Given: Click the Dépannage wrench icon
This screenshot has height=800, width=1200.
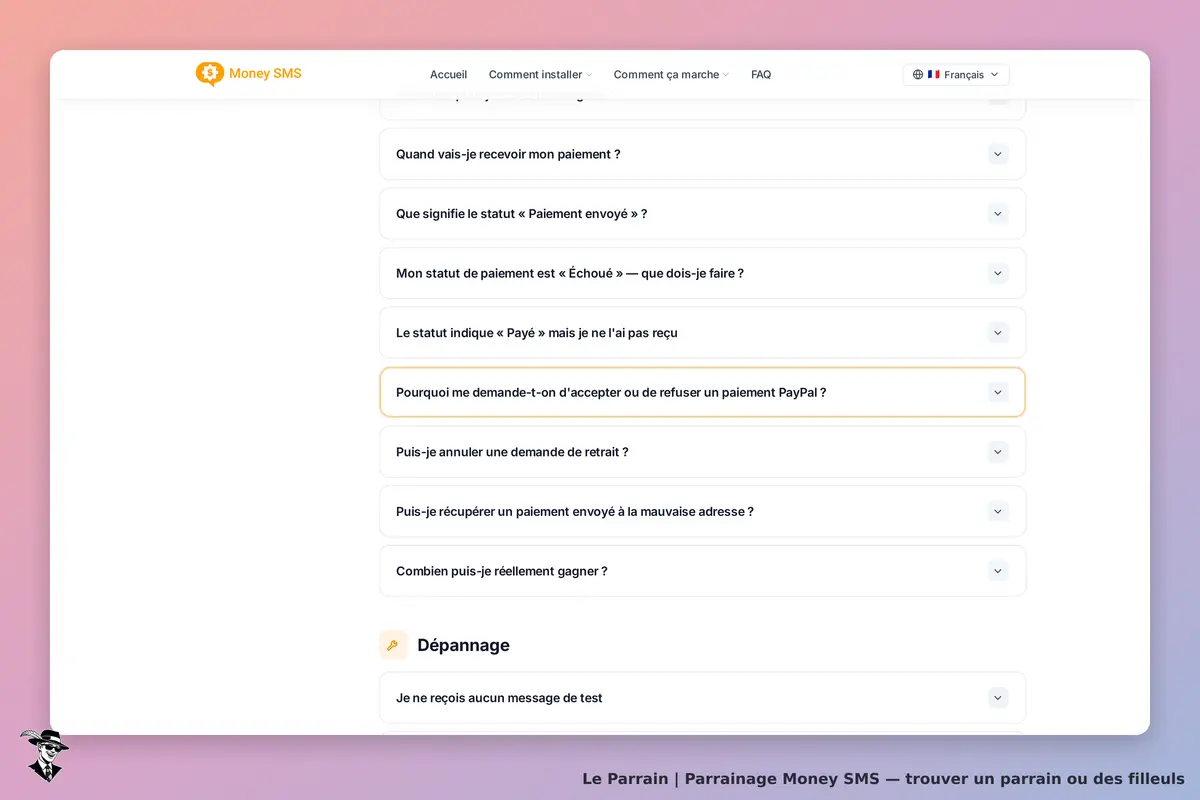Looking at the screenshot, I should [393, 645].
